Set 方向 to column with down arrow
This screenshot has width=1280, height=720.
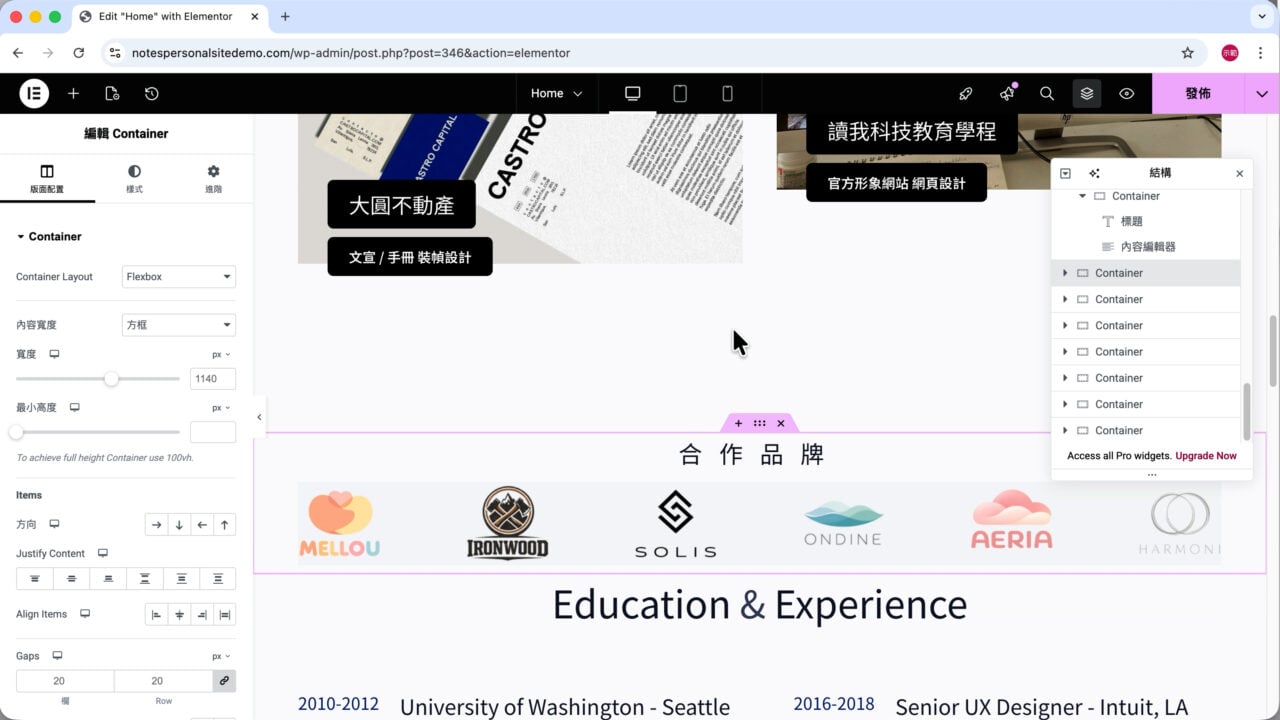point(179,524)
